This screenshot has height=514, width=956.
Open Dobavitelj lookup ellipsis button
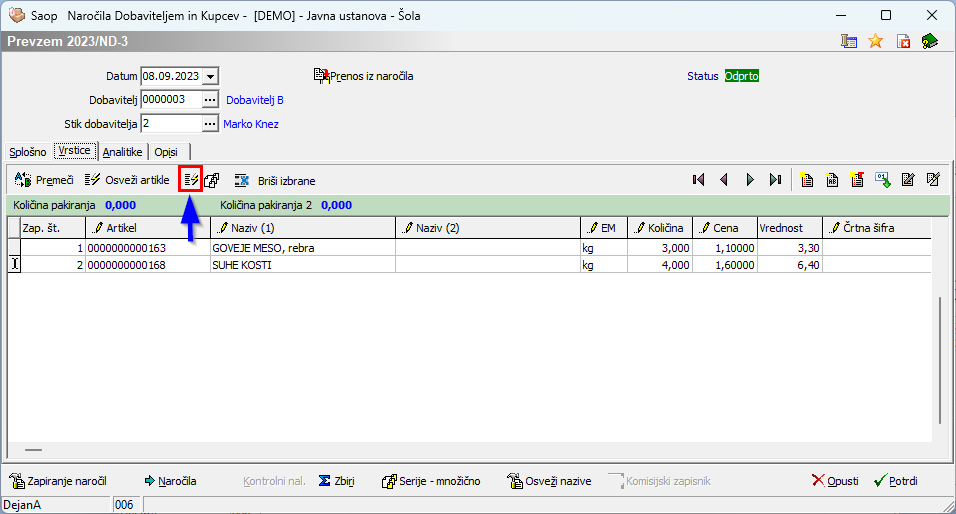point(210,100)
